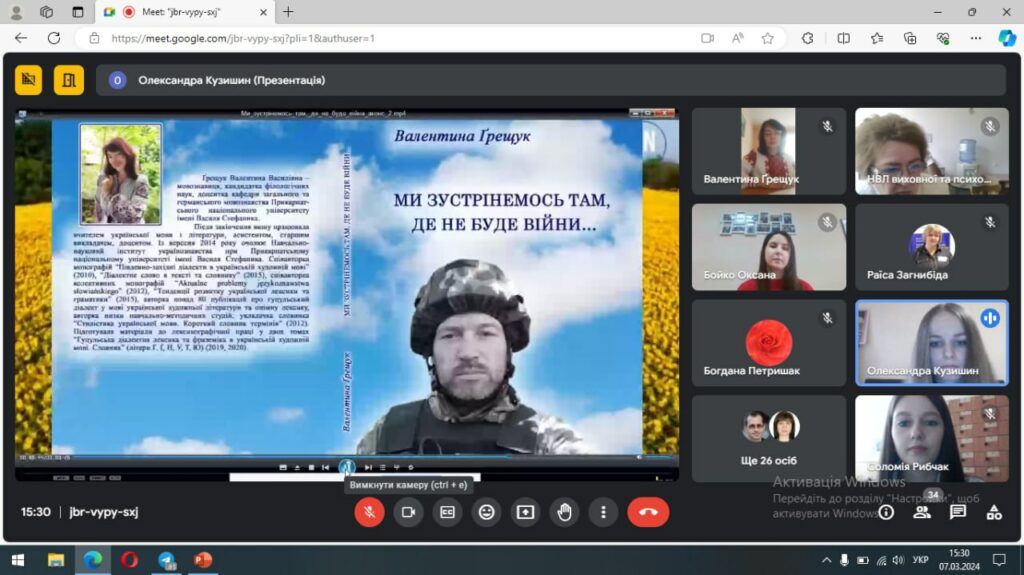
Task: Show the people list icon
Action: point(922,512)
